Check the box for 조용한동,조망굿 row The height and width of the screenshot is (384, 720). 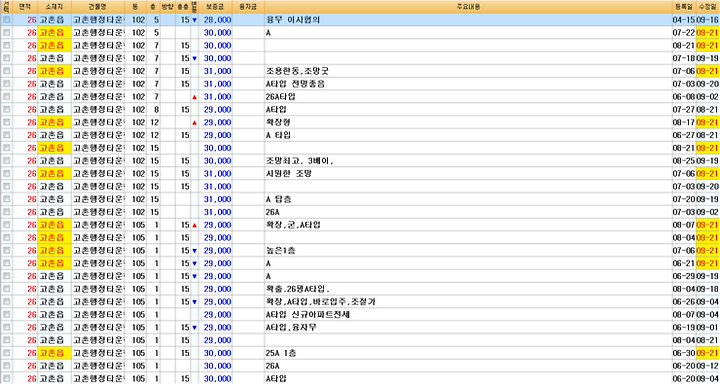[x=6, y=71]
